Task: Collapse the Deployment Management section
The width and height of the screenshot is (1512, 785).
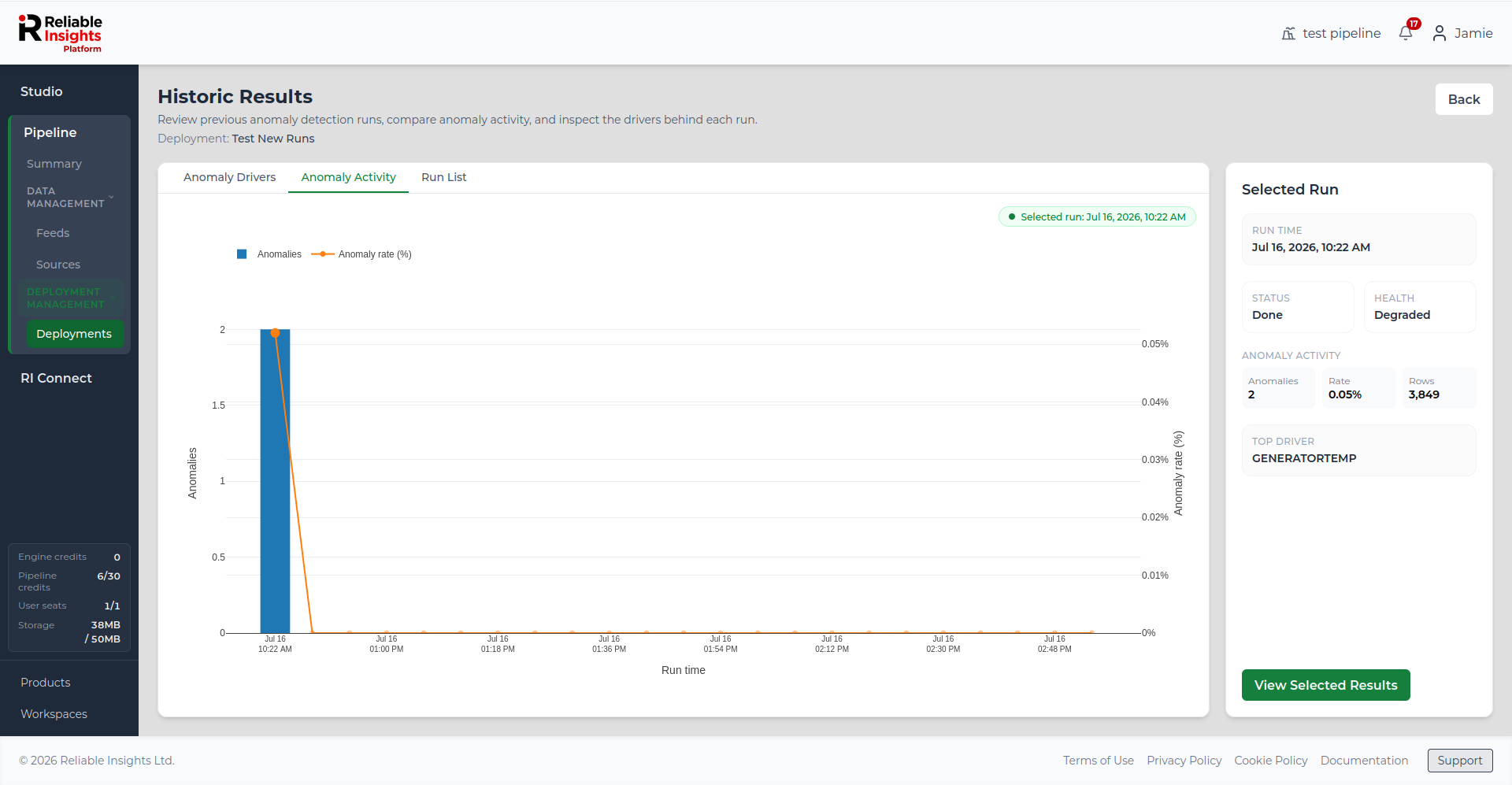Action: point(71,298)
